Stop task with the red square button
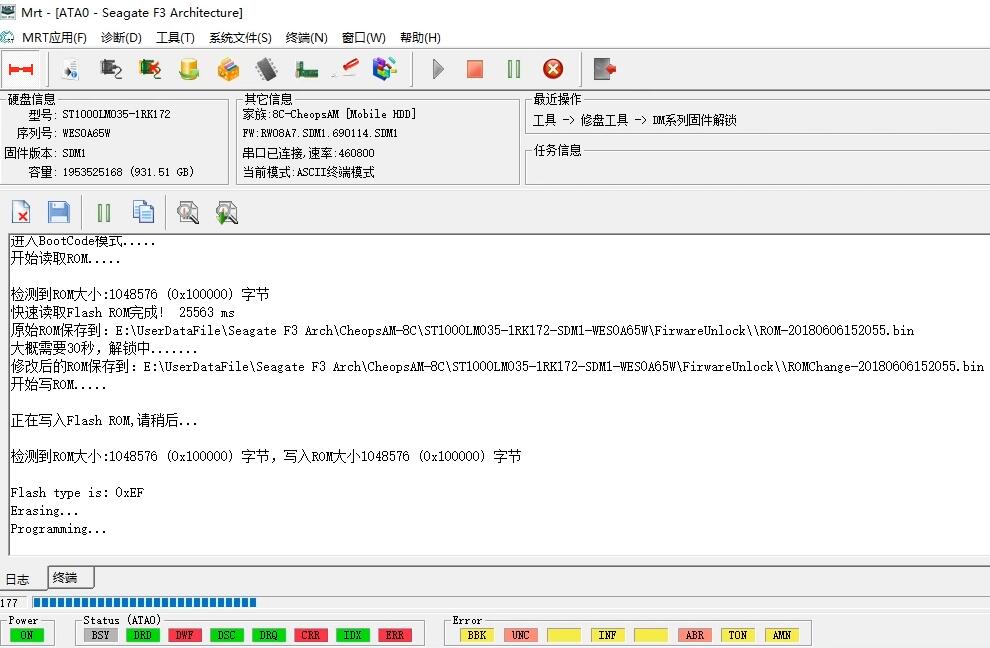Viewport: 990px width, 648px height. coord(475,69)
